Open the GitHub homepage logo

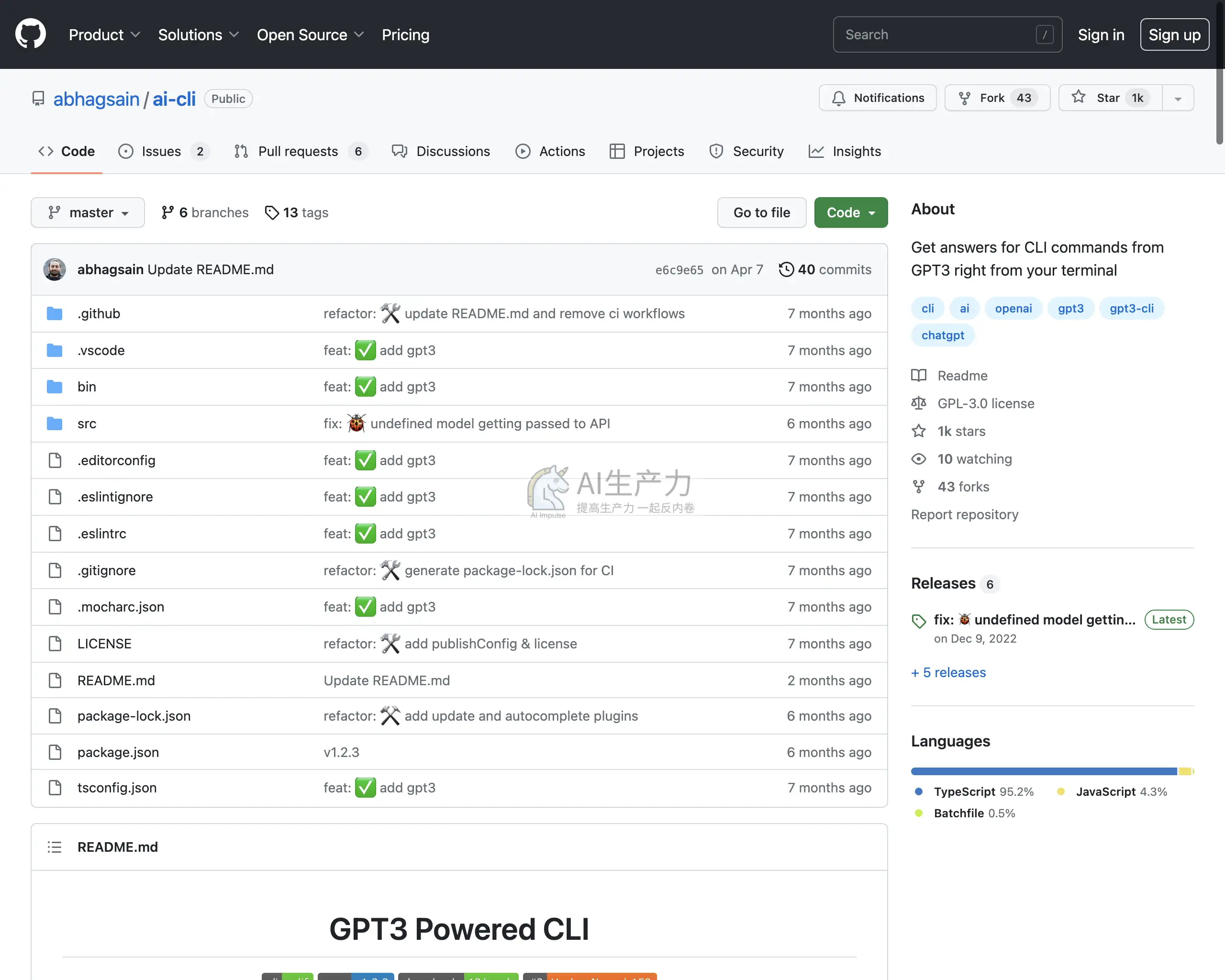click(x=31, y=34)
